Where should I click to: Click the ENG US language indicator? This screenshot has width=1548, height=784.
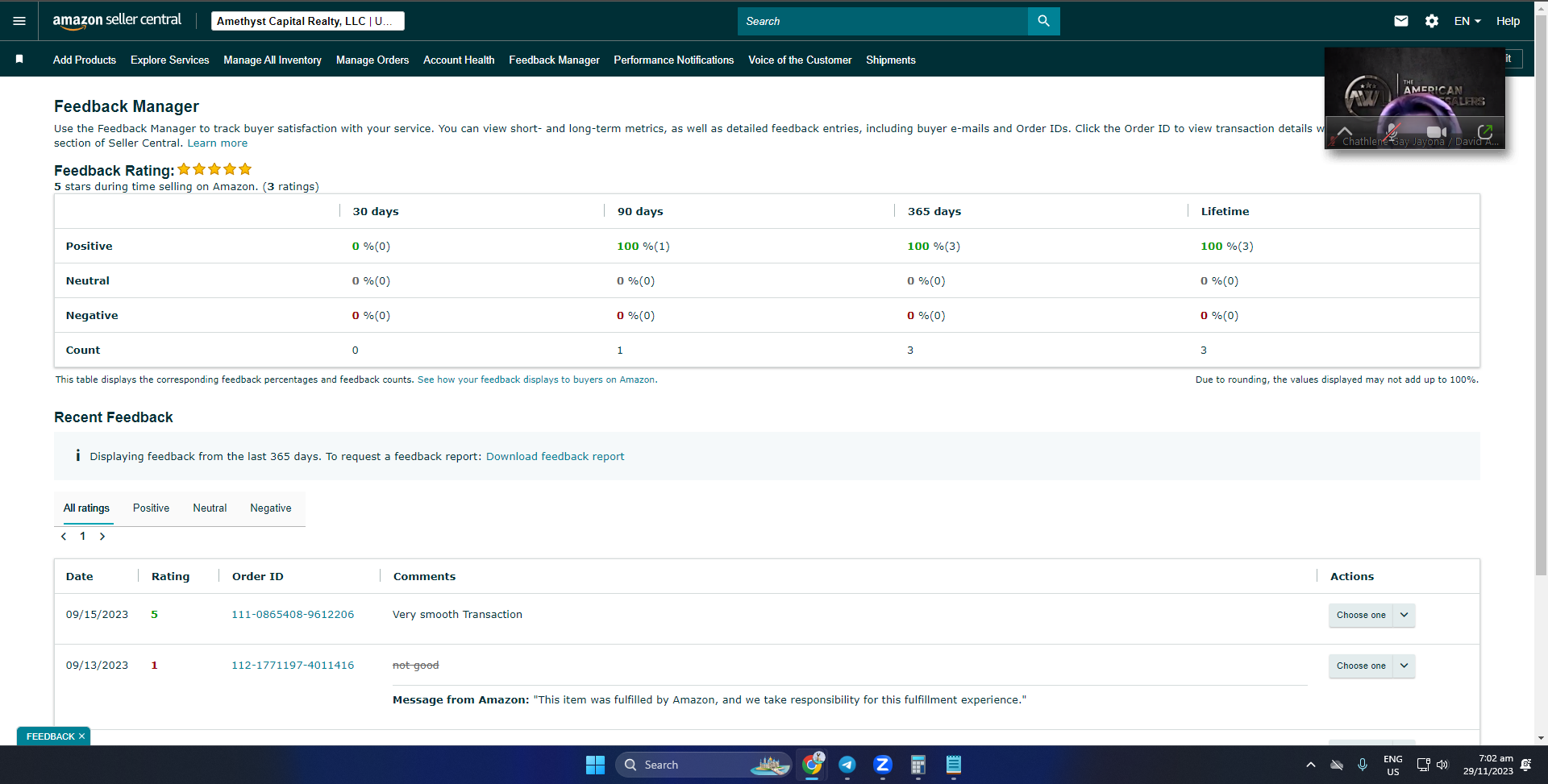[x=1393, y=765]
